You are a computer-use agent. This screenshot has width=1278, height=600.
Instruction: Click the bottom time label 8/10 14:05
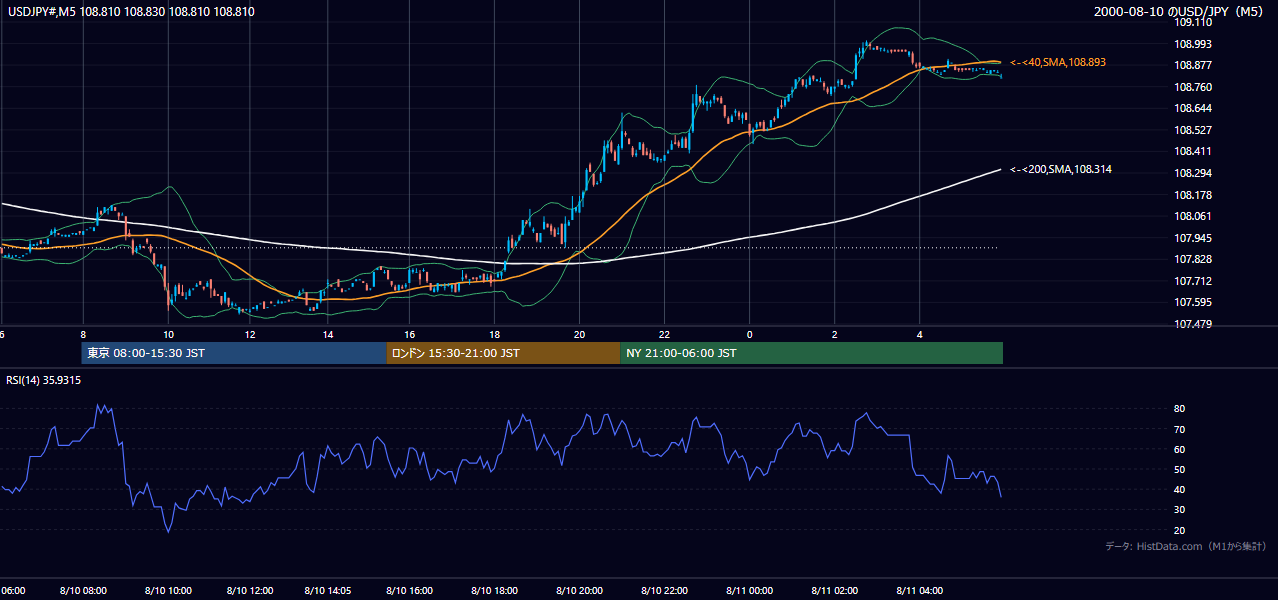point(330,590)
